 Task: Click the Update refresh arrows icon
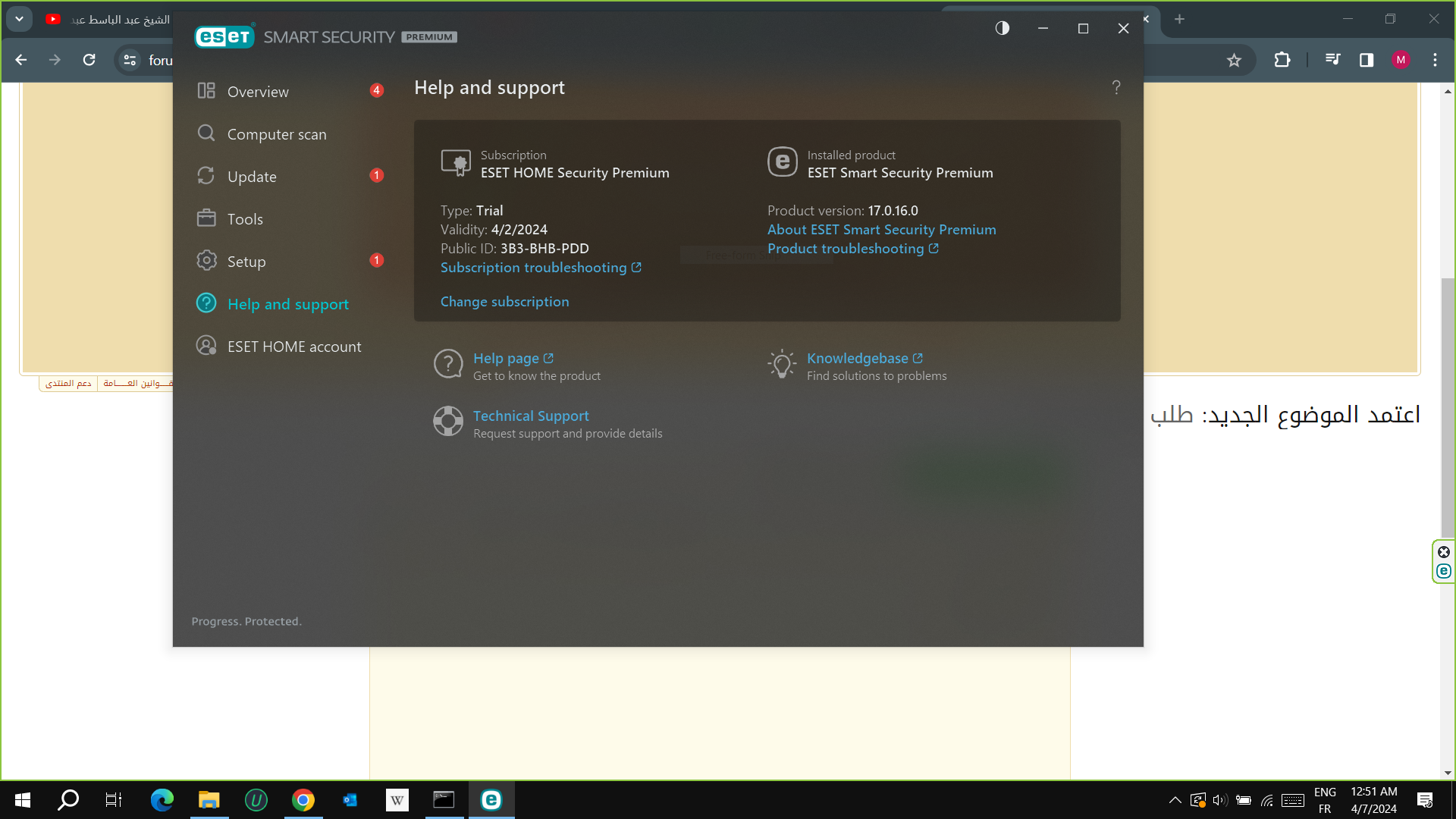tap(206, 176)
